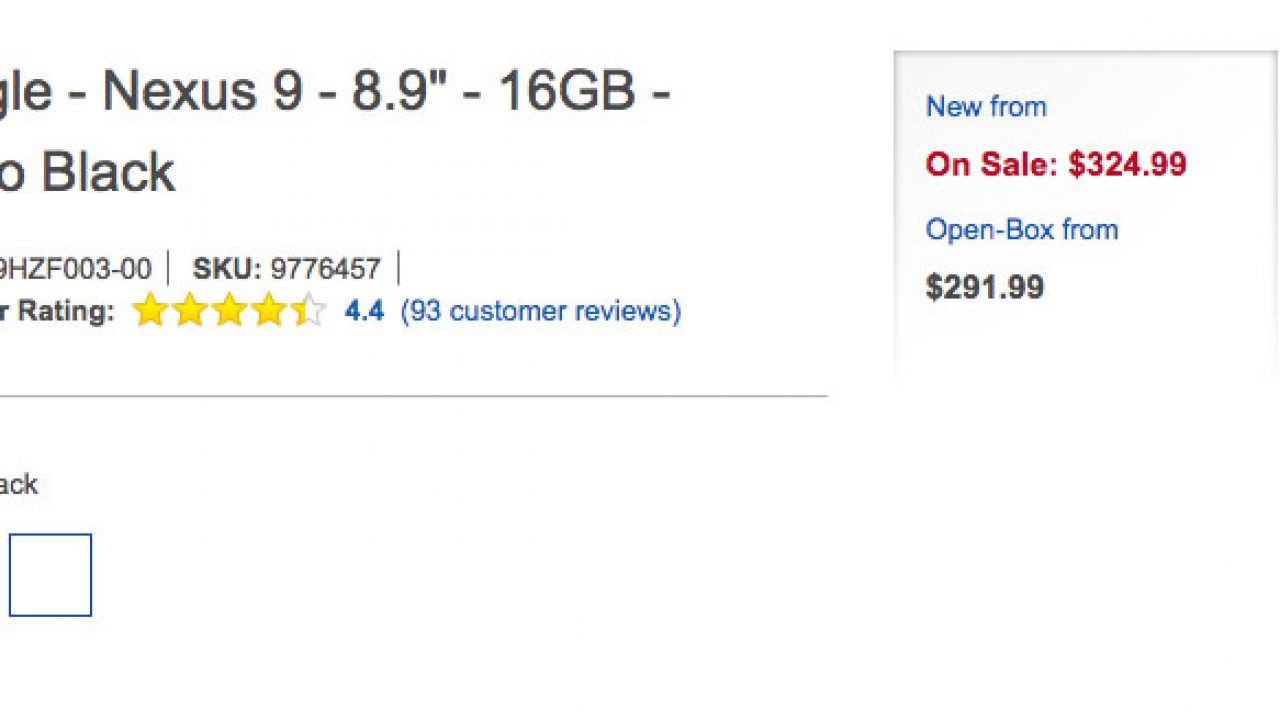This screenshot has width=1280, height=720.
Task: Open the Open-Box from link
Action: tap(1021, 229)
